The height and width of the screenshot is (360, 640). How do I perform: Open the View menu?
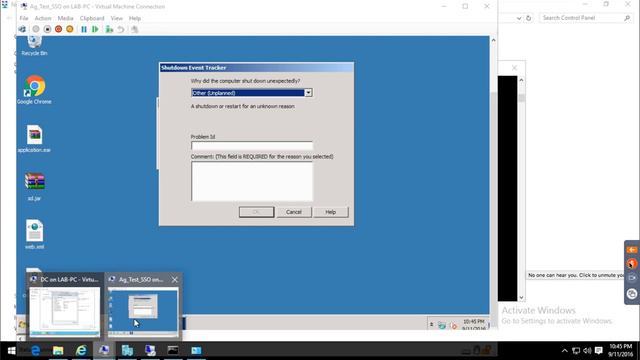click(116, 18)
